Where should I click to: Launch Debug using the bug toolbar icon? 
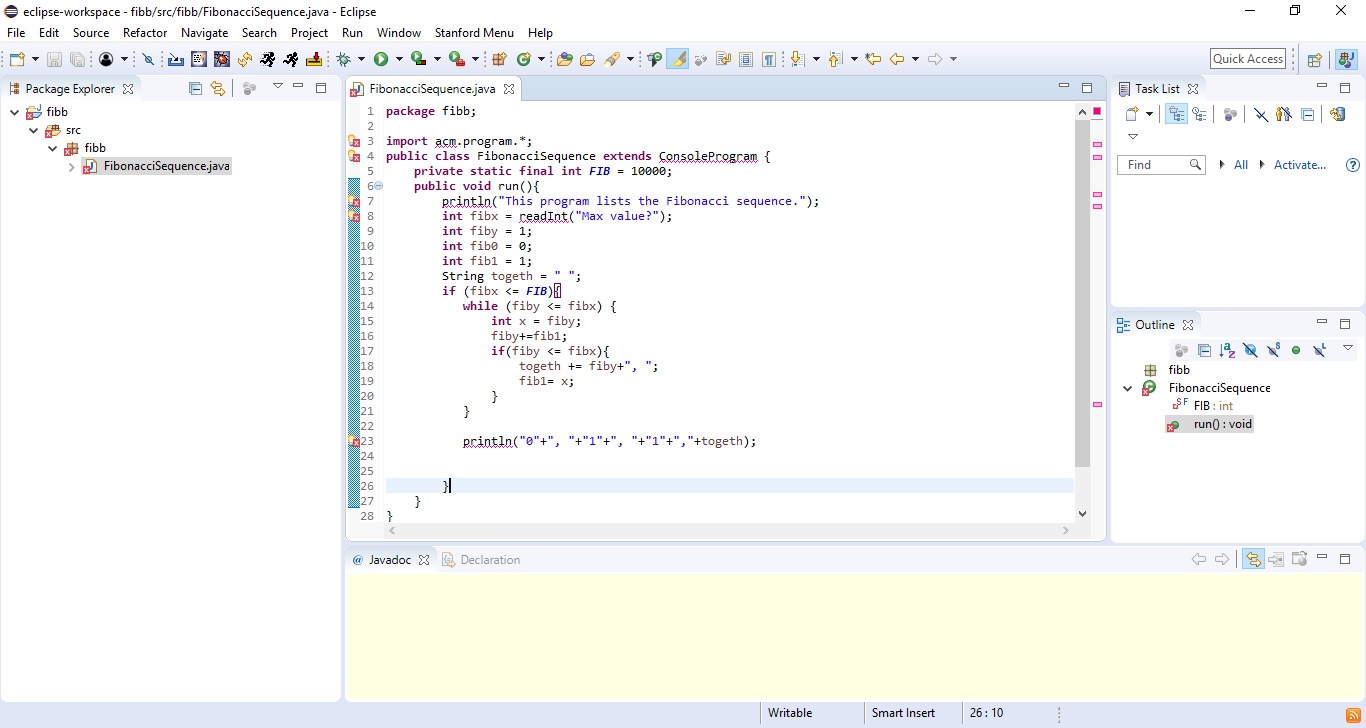tap(344, 59)
